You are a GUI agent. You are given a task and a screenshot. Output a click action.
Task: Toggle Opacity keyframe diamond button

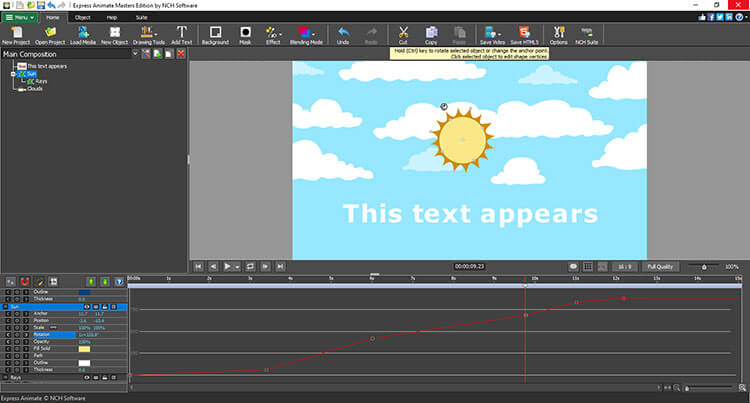pyautogui.click(x=17, y=342)
